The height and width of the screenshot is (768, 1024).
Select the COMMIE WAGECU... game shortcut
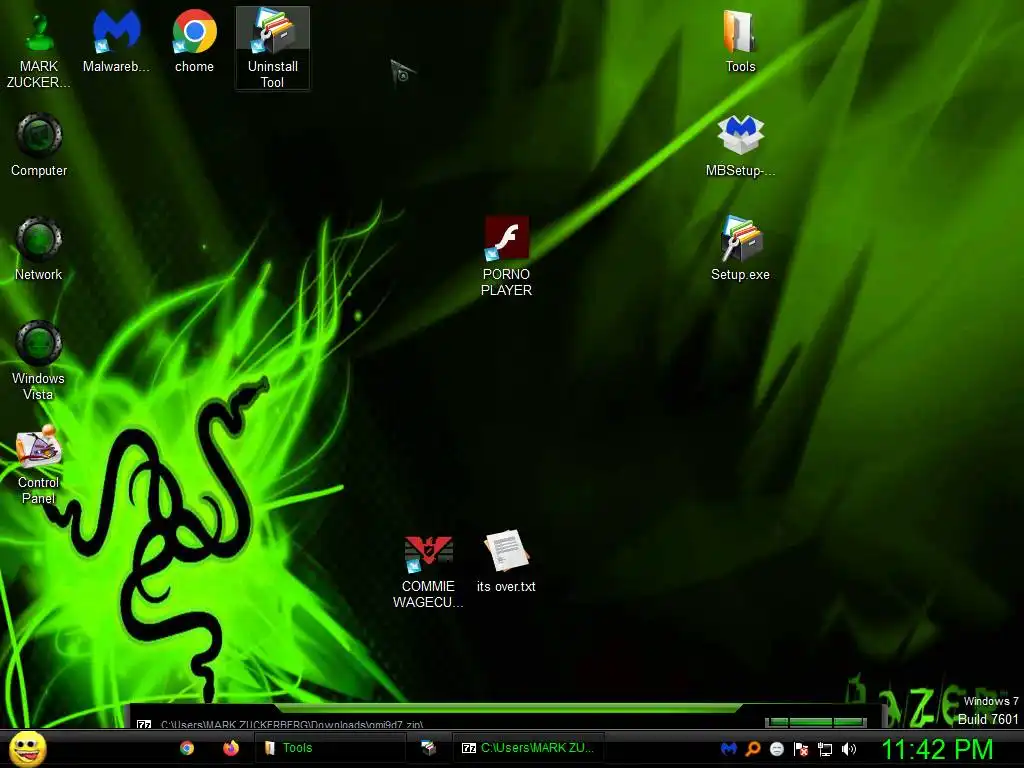click(x=428, y=572)
